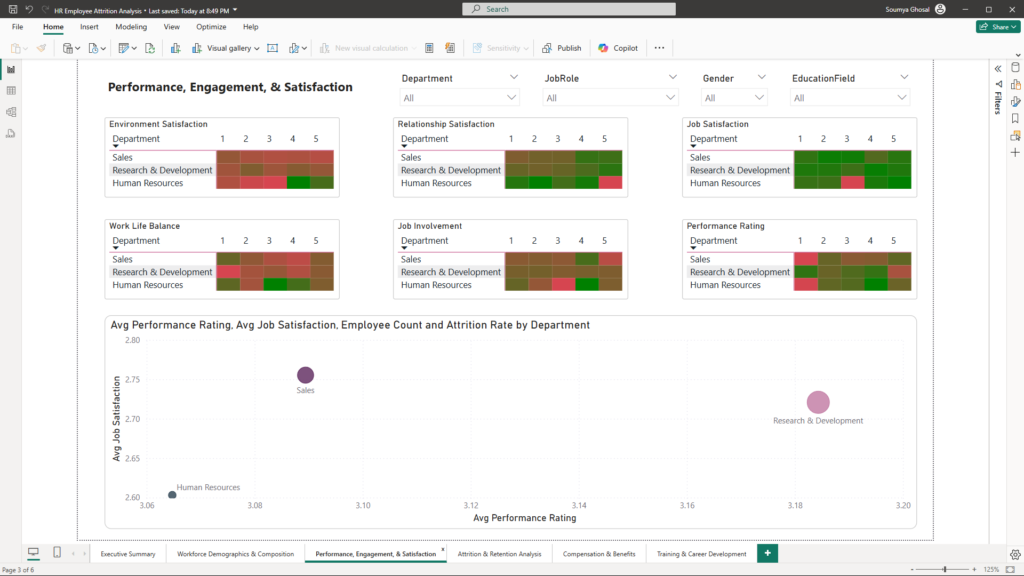Click the zoom slider in status bar
The image size is (1024, 576).
(x=944, y=569)
